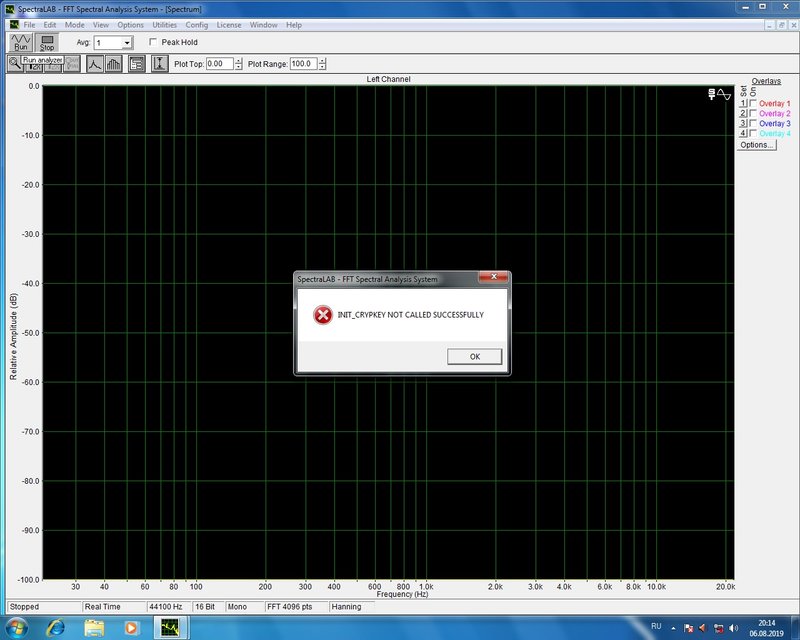
Task: Turn on Overlay 2 checkbox
Action: [753, 113]
